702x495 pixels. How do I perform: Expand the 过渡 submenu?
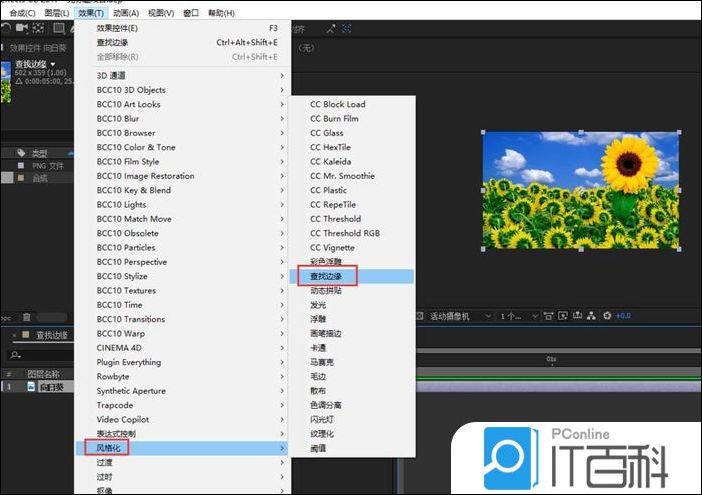click(x=183, y=462)
